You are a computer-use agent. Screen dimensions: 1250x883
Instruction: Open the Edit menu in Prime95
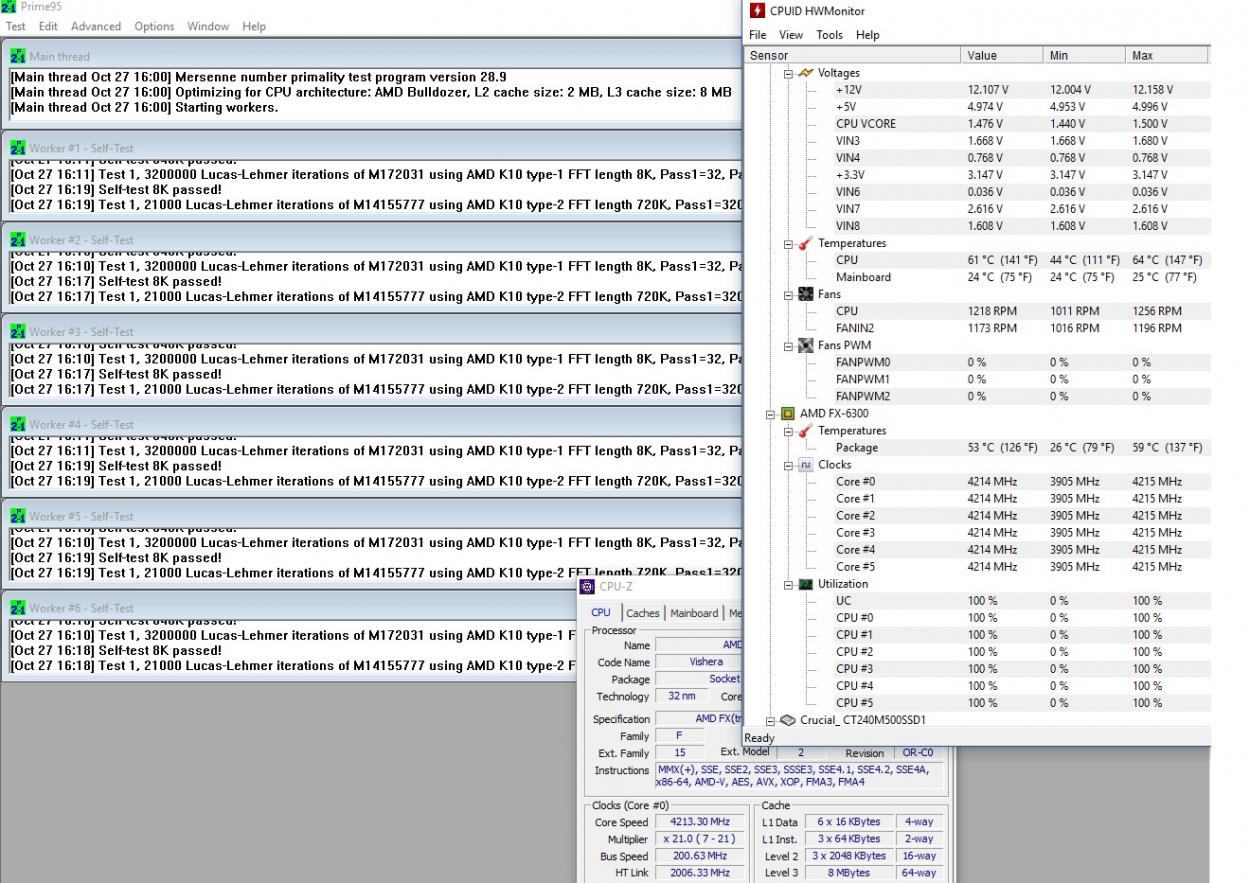48,26
